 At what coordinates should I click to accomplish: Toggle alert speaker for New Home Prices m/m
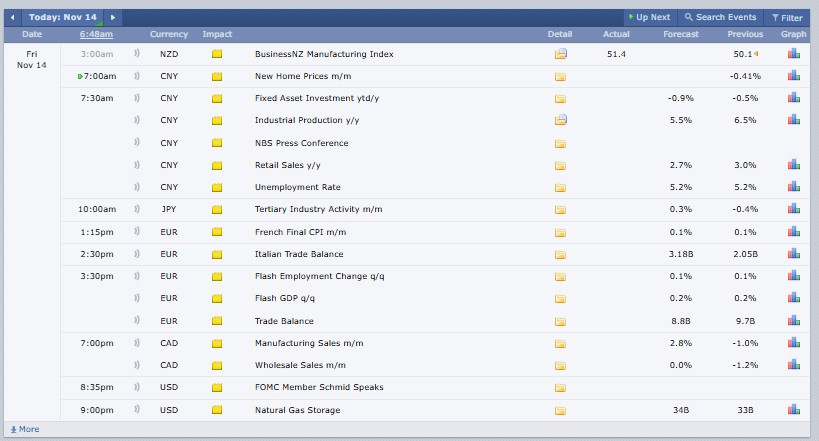click(136, 76)
